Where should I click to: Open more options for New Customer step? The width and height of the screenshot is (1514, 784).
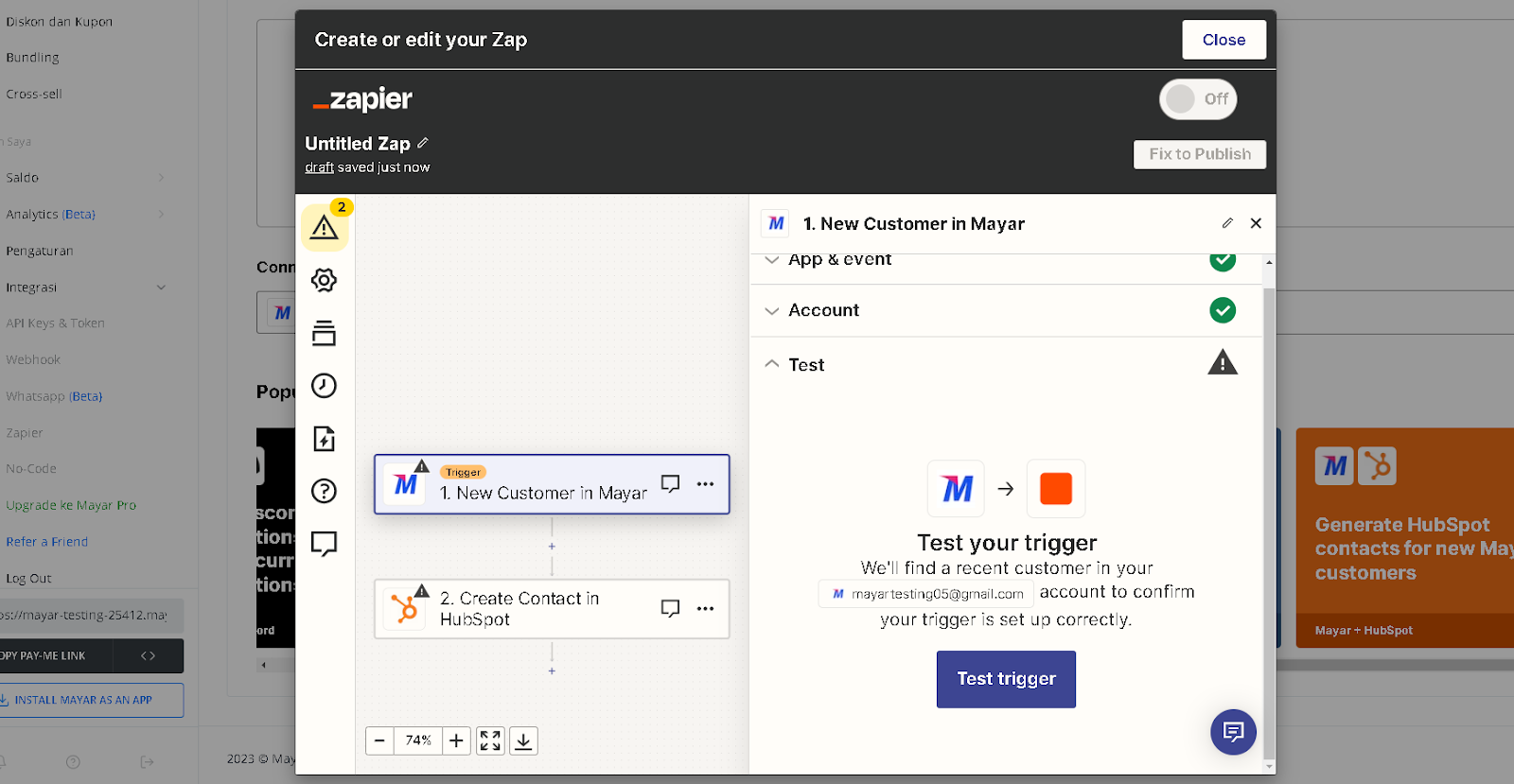click(705, 483)
